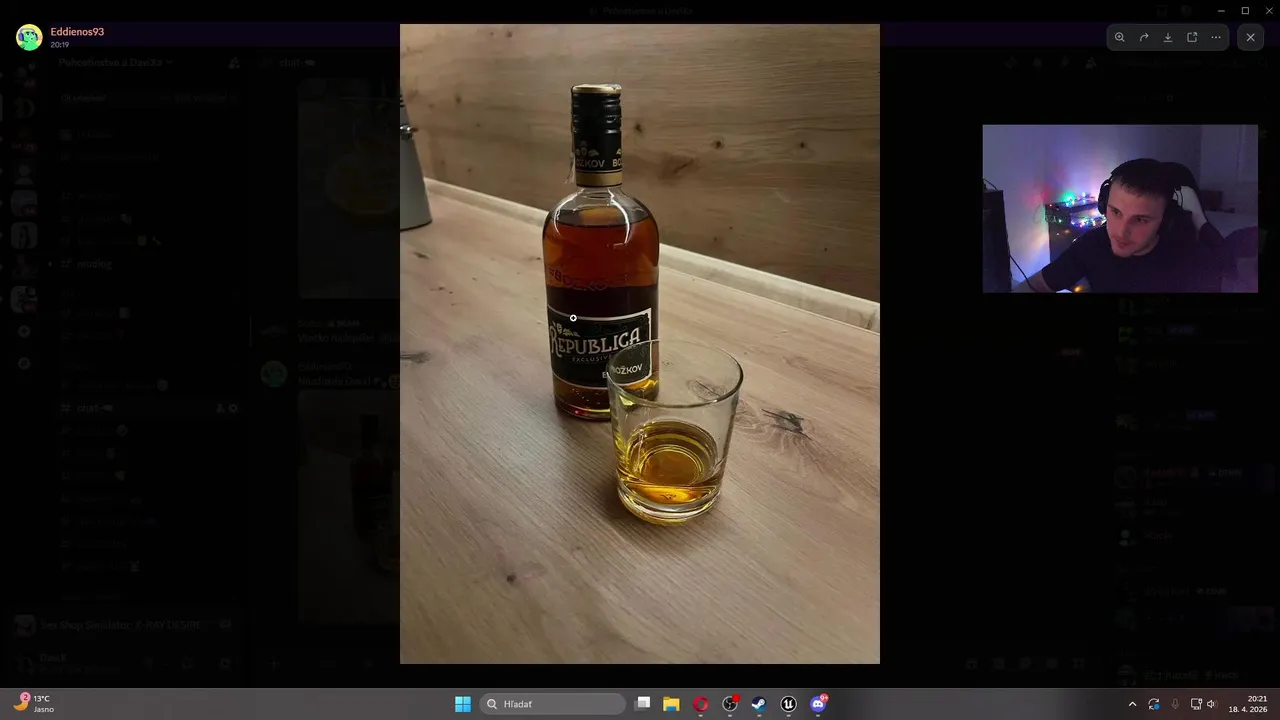Expand the hidden system tray icons
The image size is (1280, 720).
pyautogui.click(x=1132, y=704)
